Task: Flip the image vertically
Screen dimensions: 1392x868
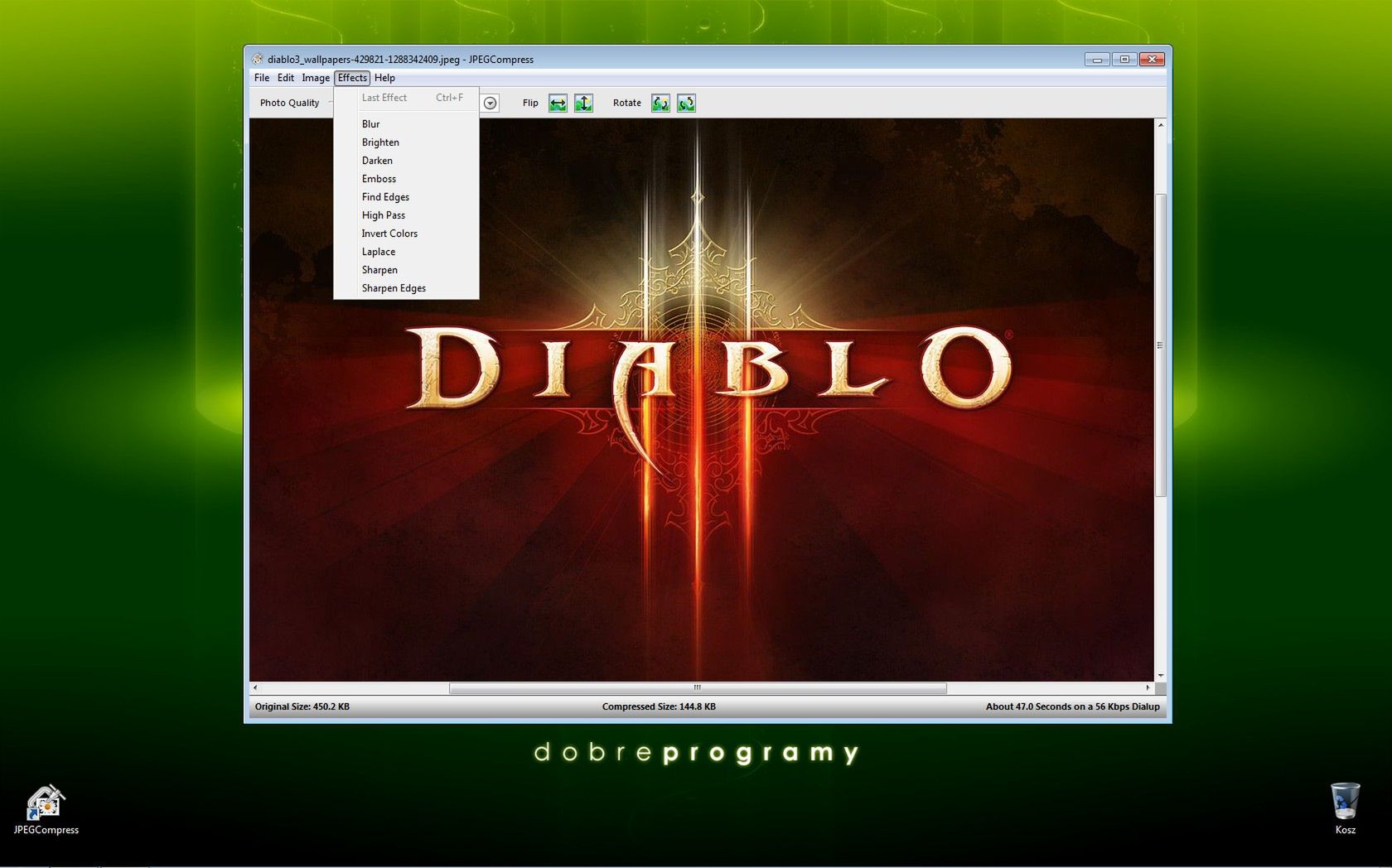Action: pyautogui.click(x=583, y=103)
